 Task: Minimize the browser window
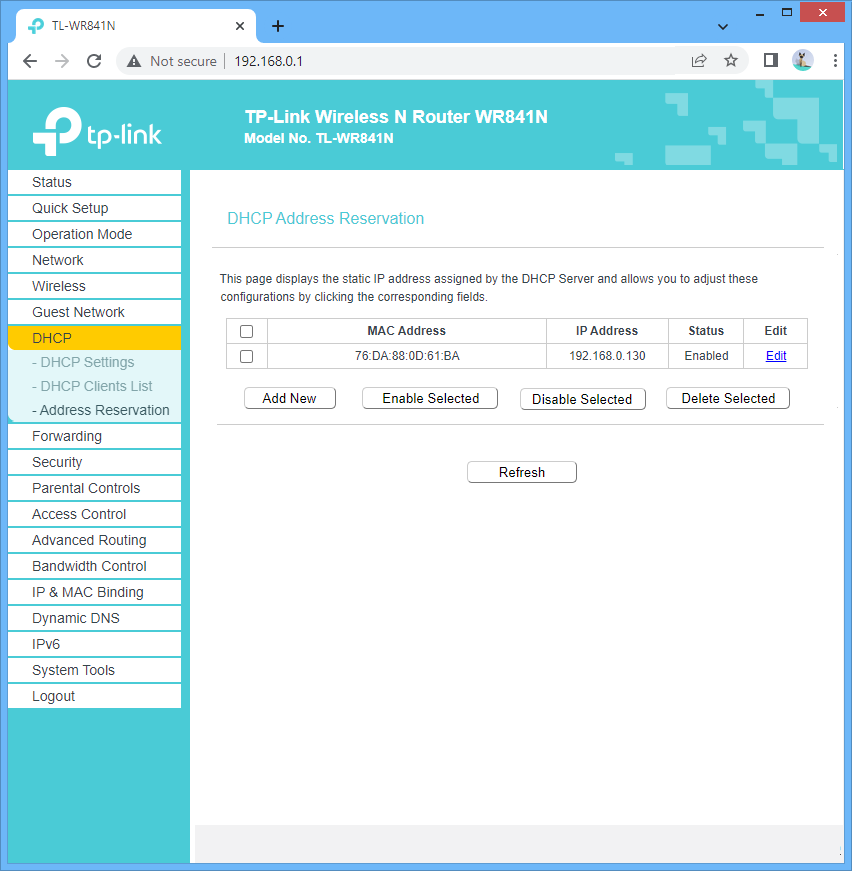(x=760, y=13)
